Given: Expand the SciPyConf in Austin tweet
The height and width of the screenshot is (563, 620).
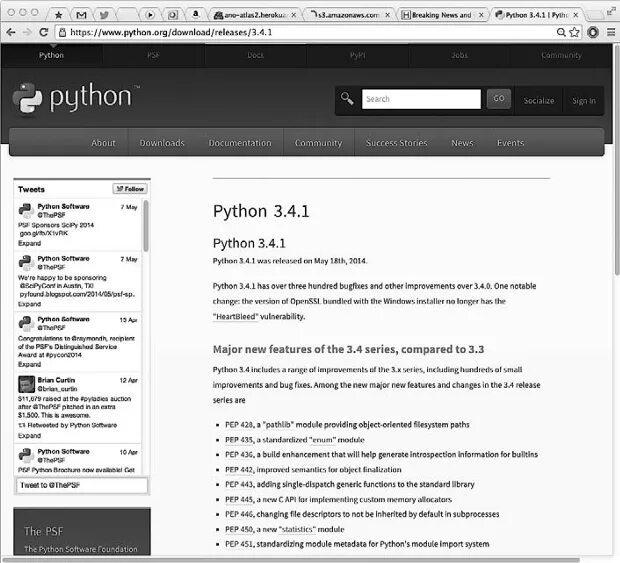Looking at the screenshot, I should [29, 304].
